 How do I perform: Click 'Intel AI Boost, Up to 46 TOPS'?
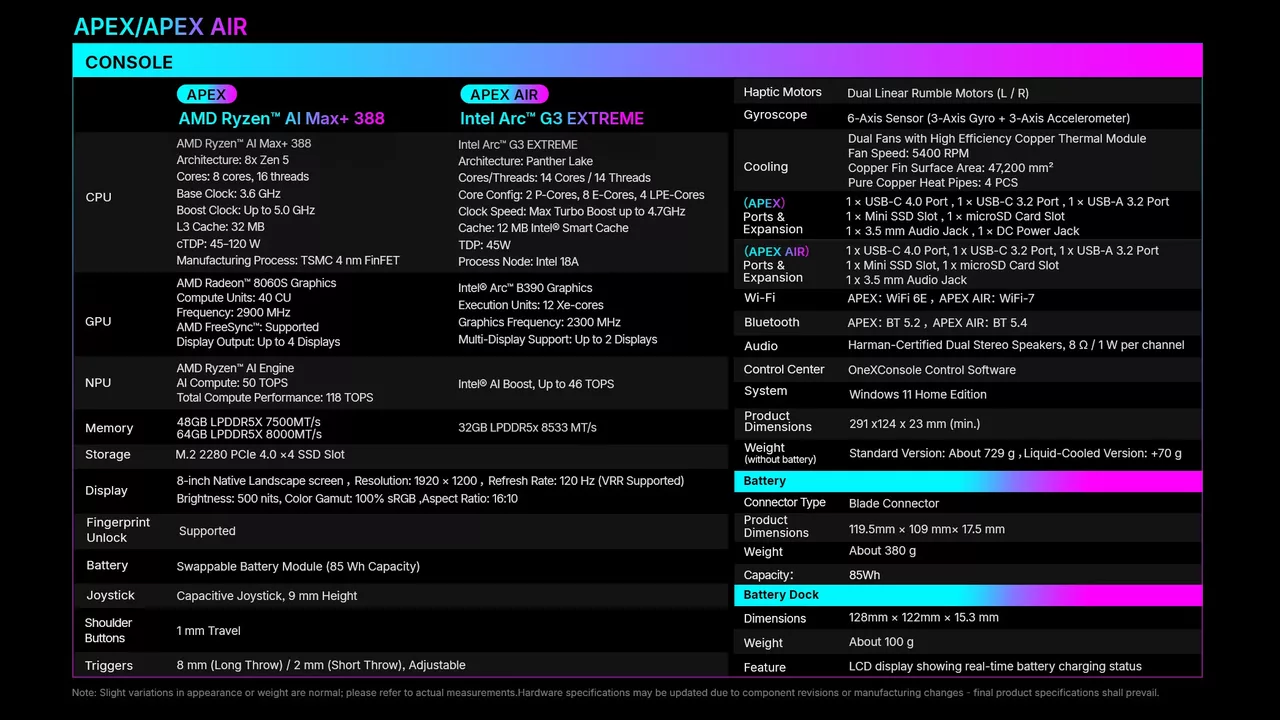coord(536,384)
